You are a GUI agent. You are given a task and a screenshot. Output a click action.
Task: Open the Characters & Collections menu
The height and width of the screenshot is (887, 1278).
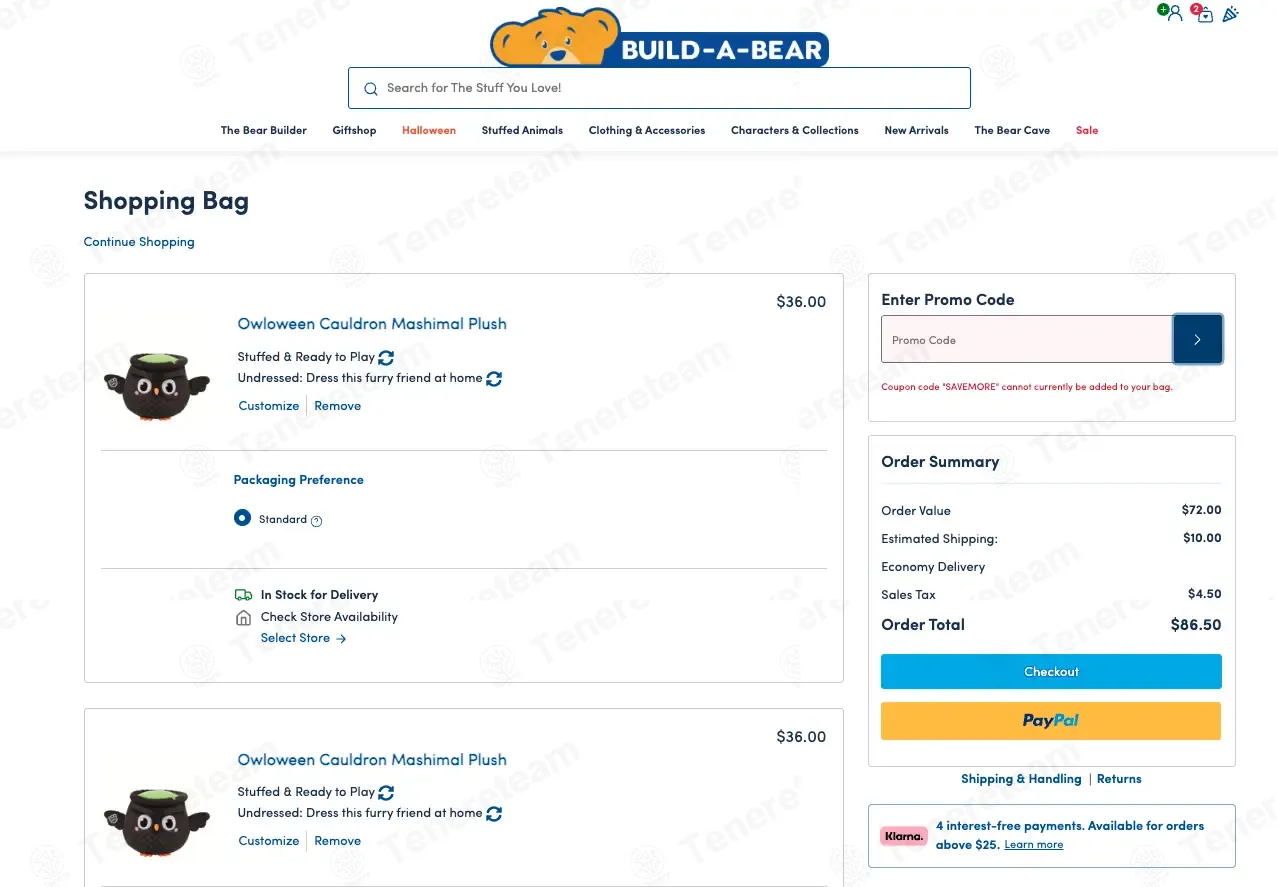[795, 130]
